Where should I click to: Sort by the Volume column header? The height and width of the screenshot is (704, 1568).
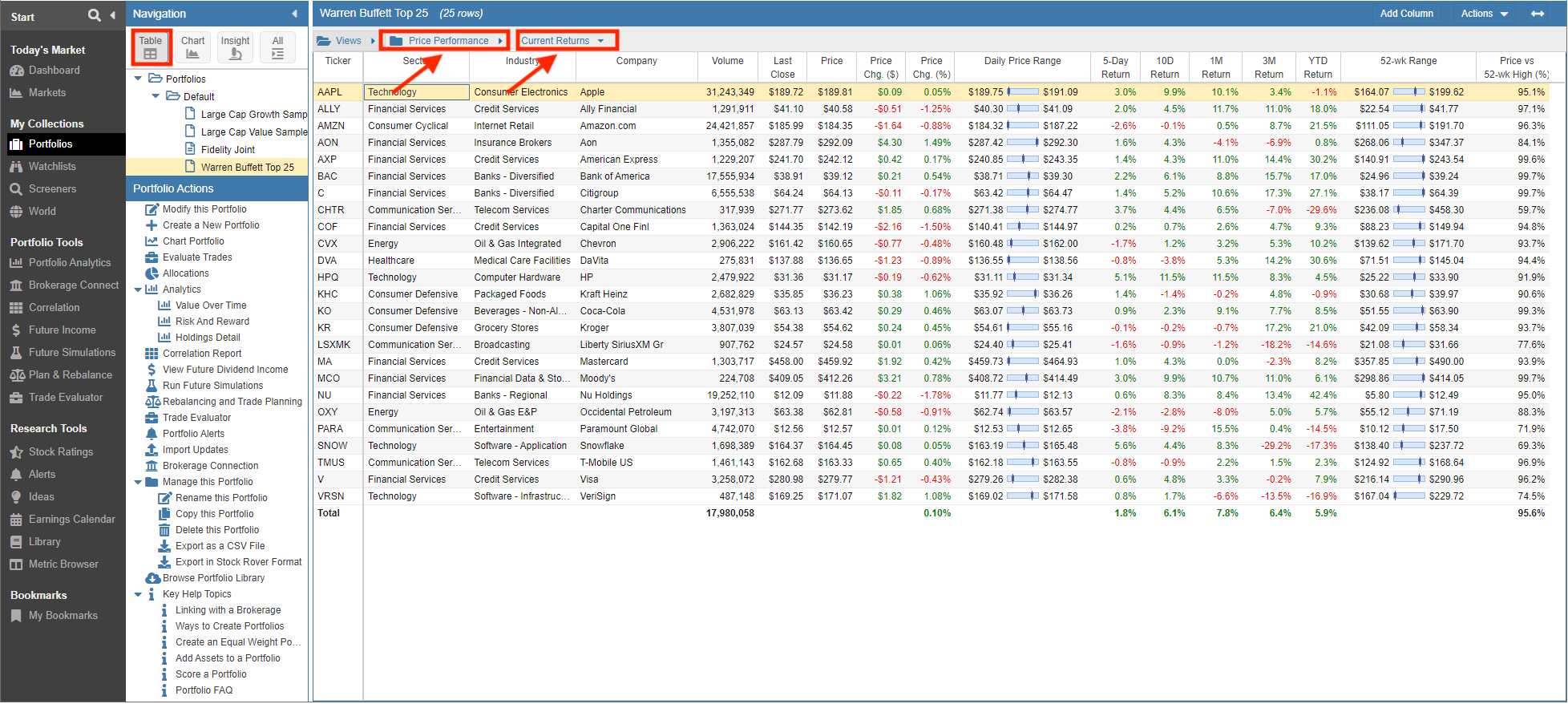pyautogui.click(x=727, y=67)
